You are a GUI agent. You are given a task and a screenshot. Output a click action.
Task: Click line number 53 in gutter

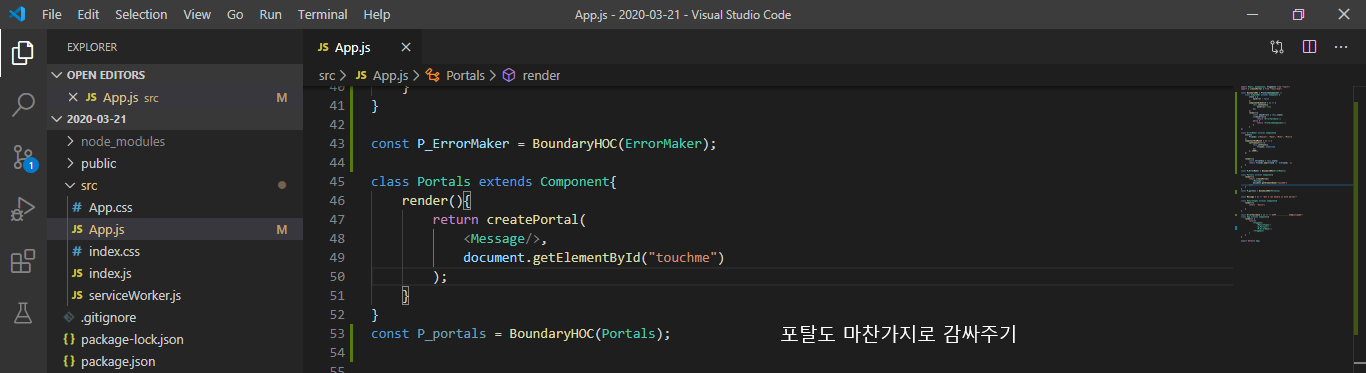(x=337, y=333)
